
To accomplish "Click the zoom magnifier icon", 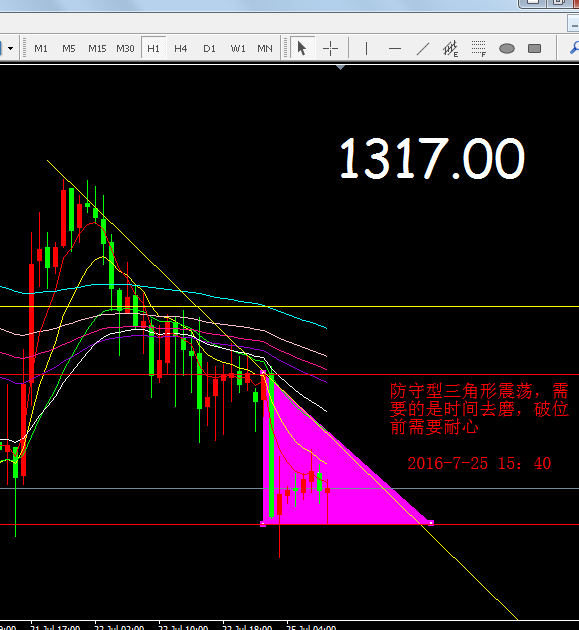I will (574, 48).
